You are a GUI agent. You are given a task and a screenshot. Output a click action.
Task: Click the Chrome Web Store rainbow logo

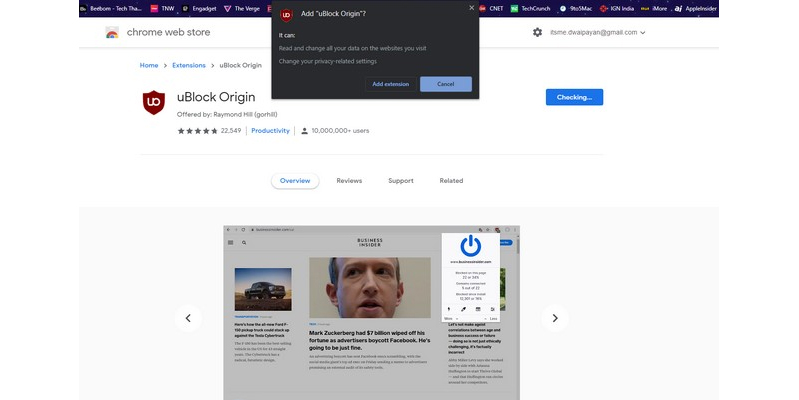coord(112,33)
